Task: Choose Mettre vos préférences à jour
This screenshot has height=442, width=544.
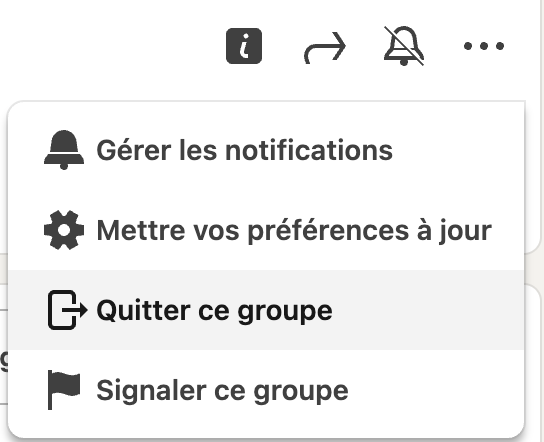Action: pyautogui.click(x=294, y=230)
